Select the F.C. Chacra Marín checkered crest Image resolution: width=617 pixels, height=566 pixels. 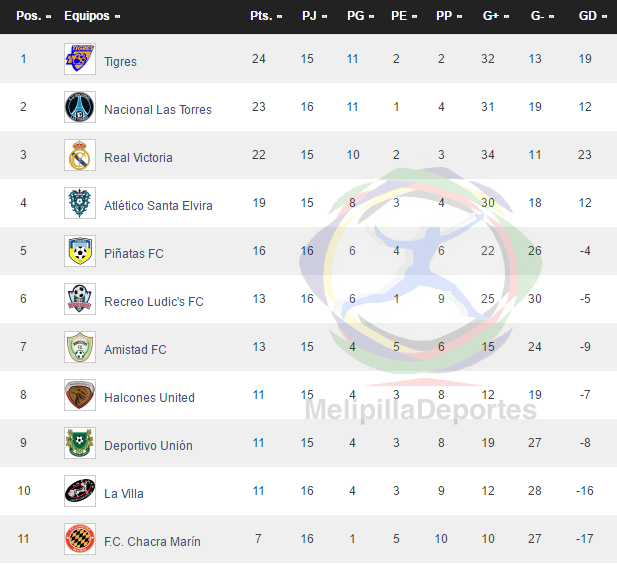[x=80, y=539]
